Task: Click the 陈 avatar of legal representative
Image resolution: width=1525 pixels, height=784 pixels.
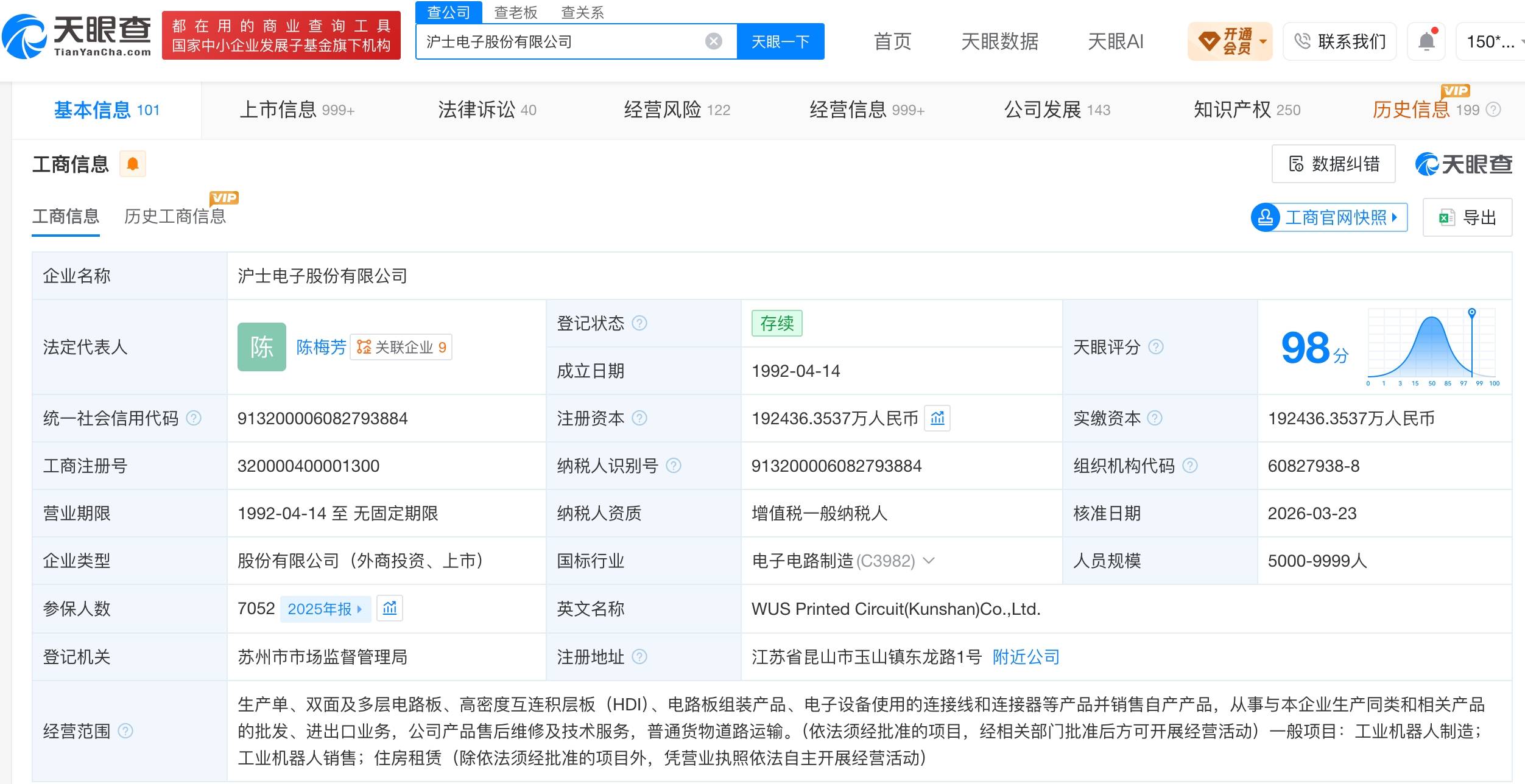Action: 261,347
